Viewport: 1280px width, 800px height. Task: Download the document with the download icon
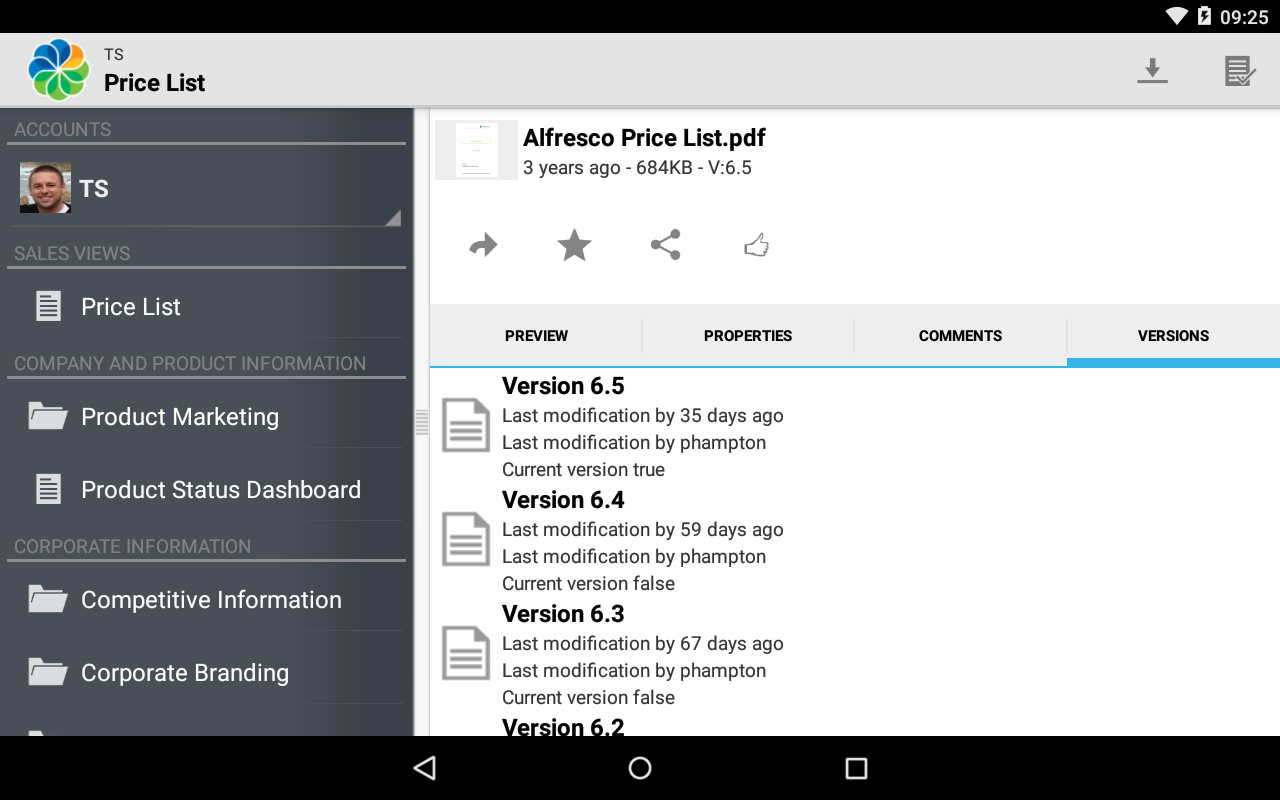(x=1152, y=71)
